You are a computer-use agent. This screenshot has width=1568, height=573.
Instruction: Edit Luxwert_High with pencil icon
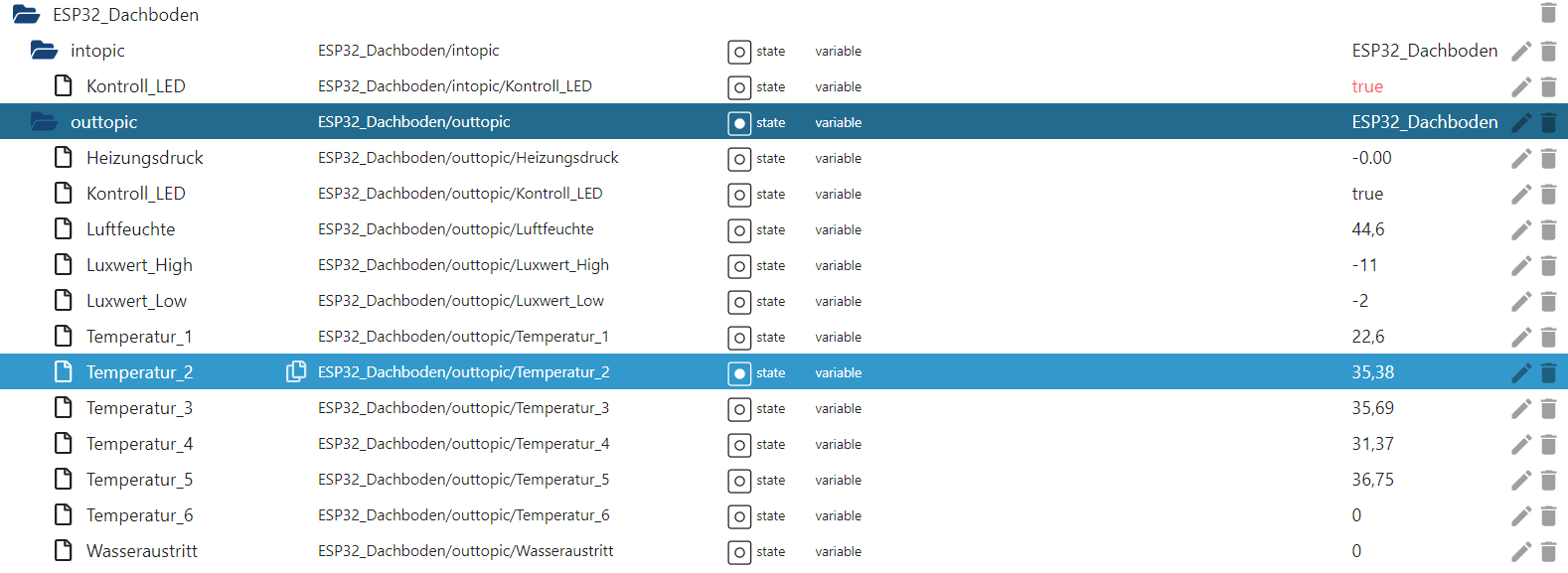point(1520,265)
